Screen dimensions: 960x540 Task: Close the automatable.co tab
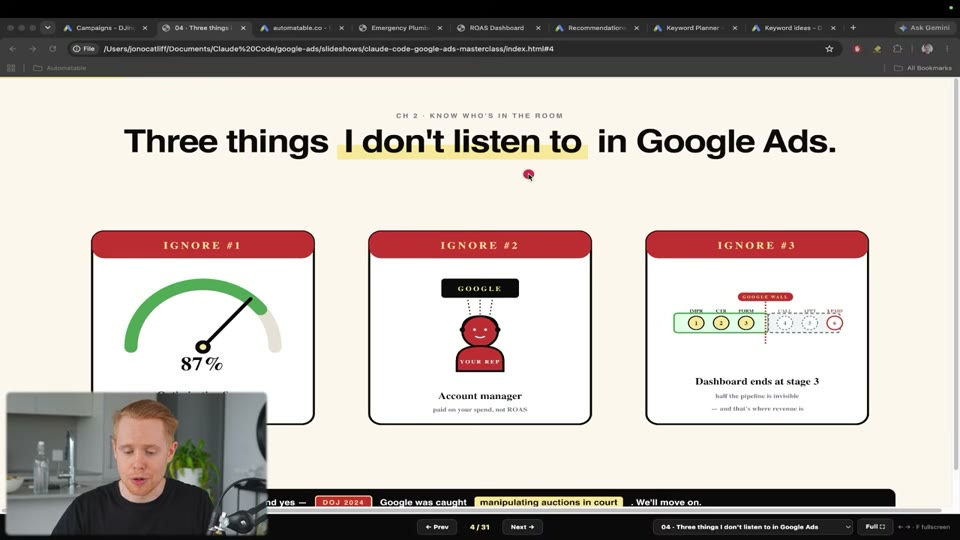[x=342, y=28]
